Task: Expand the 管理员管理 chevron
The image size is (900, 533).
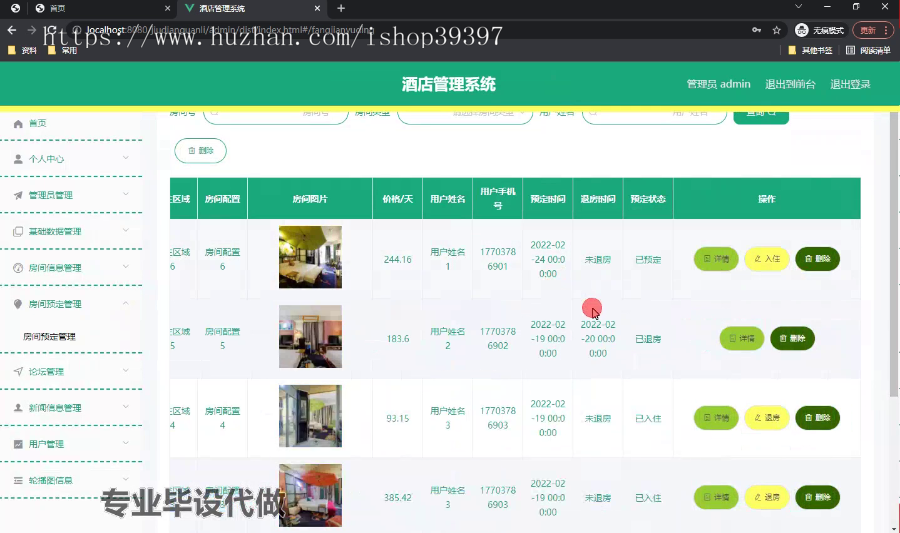Action: [126, 194]
